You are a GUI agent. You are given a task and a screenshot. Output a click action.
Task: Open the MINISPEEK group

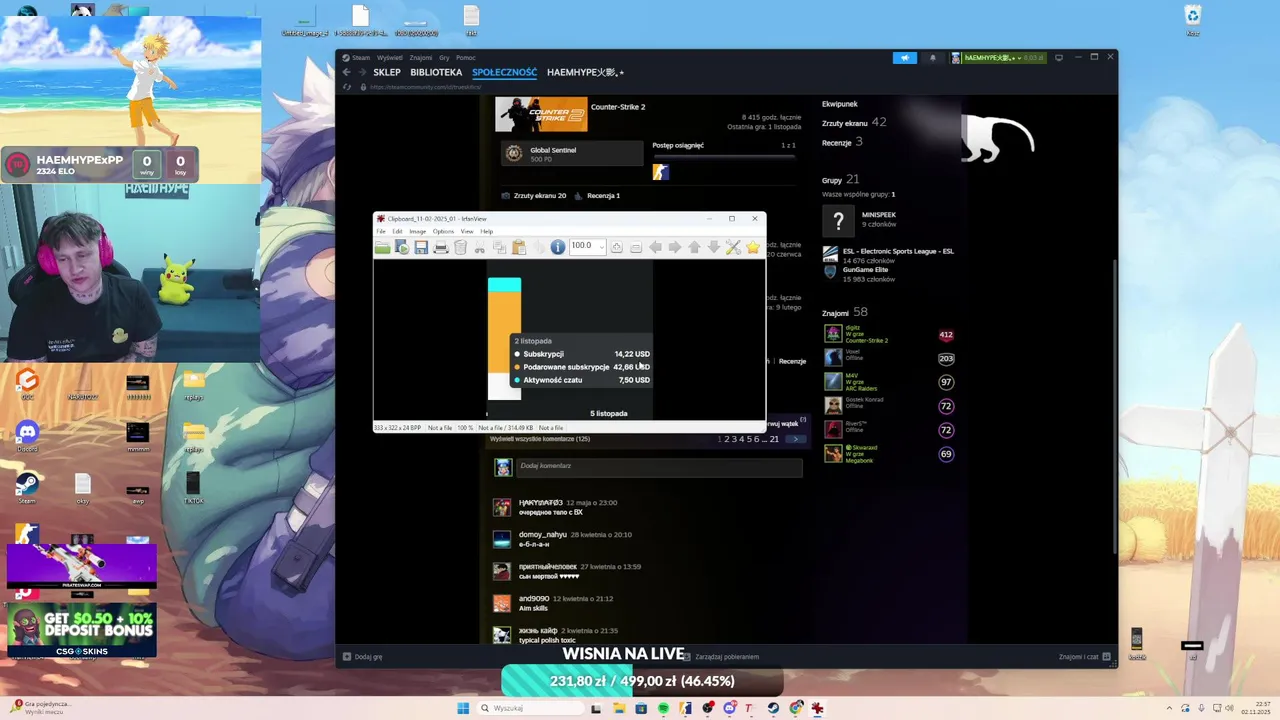[879, 215]
